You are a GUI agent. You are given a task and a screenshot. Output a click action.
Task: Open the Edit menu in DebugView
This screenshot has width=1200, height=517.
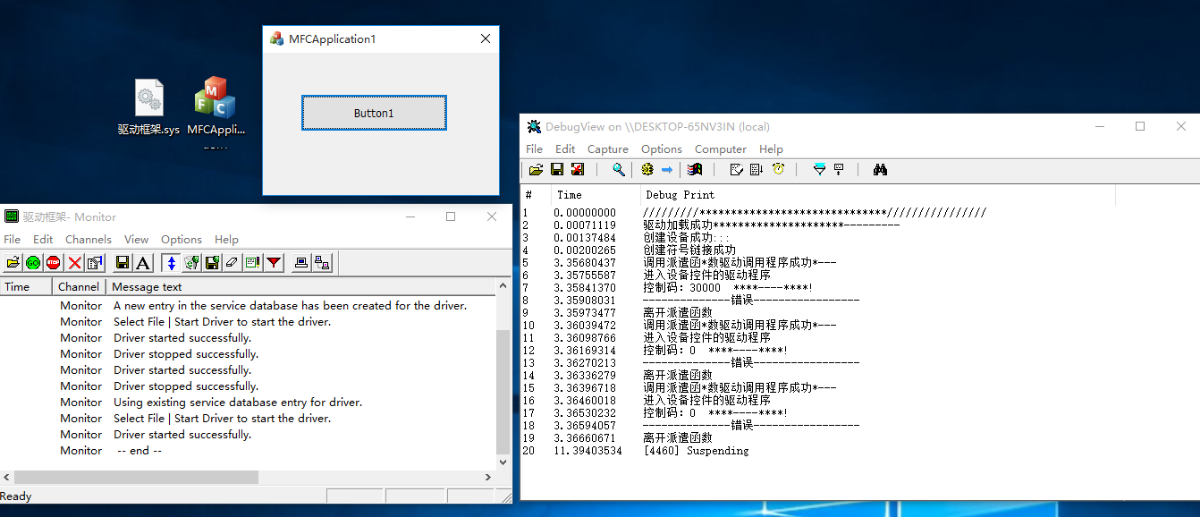565,149
